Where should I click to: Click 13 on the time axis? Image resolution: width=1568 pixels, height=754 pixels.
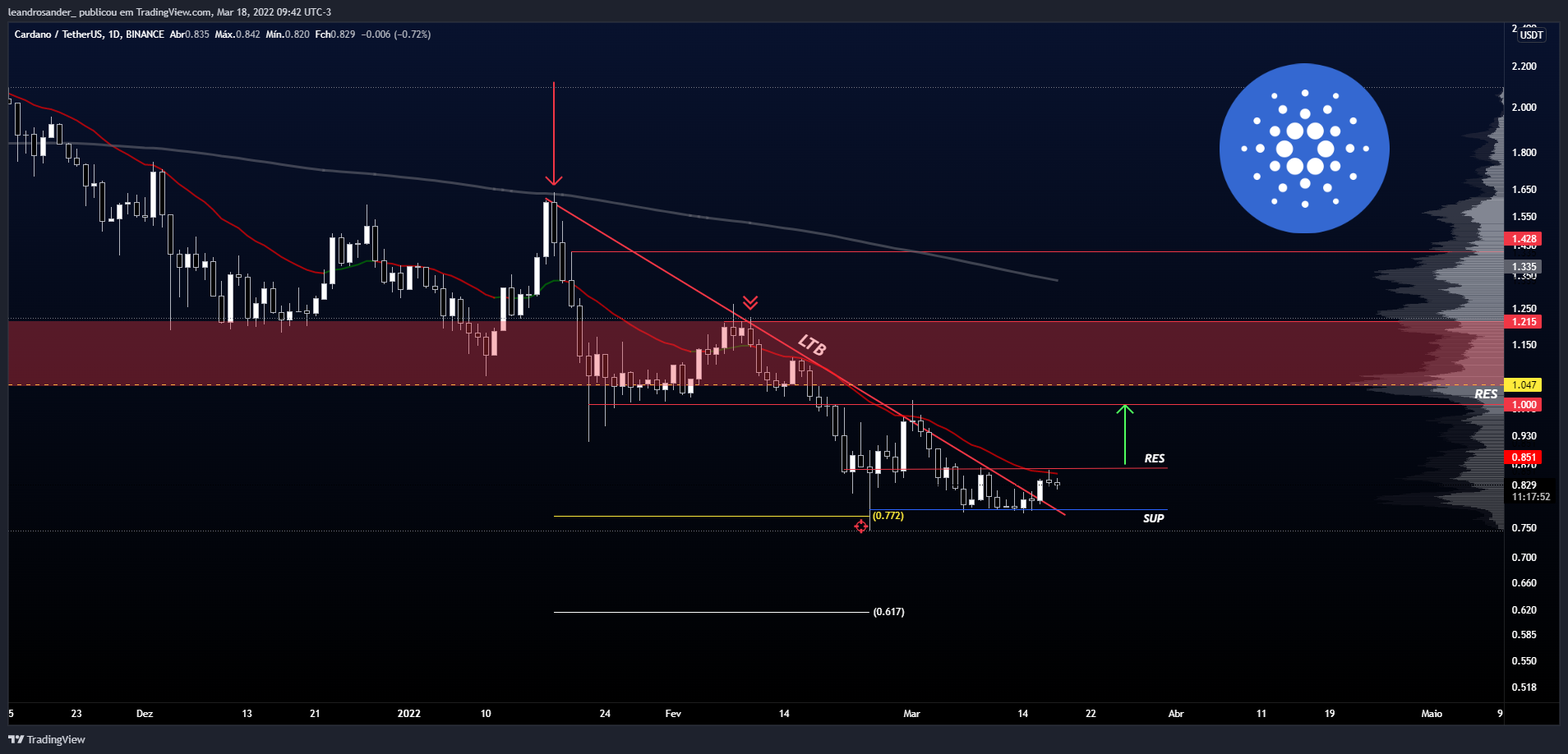247,714
